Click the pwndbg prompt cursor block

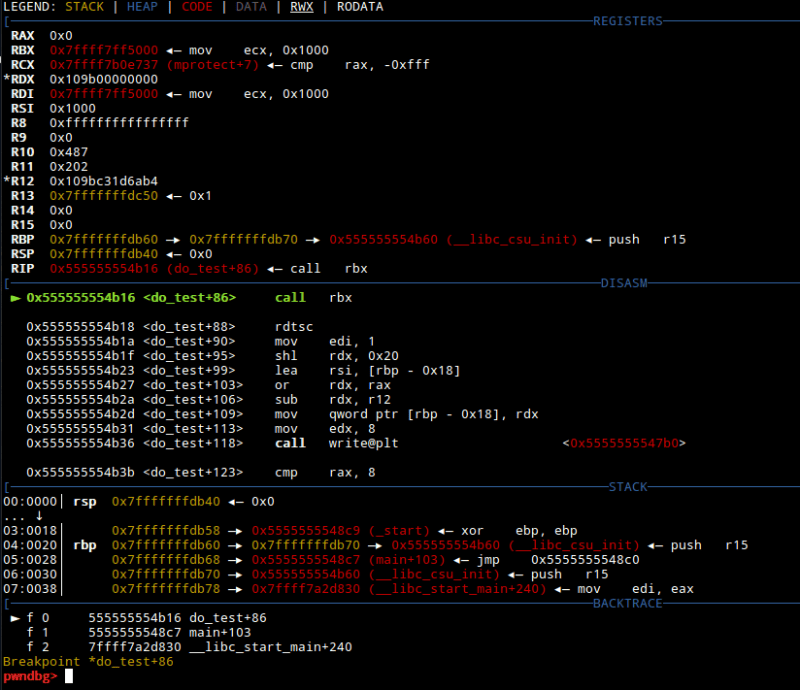(69, 676)
